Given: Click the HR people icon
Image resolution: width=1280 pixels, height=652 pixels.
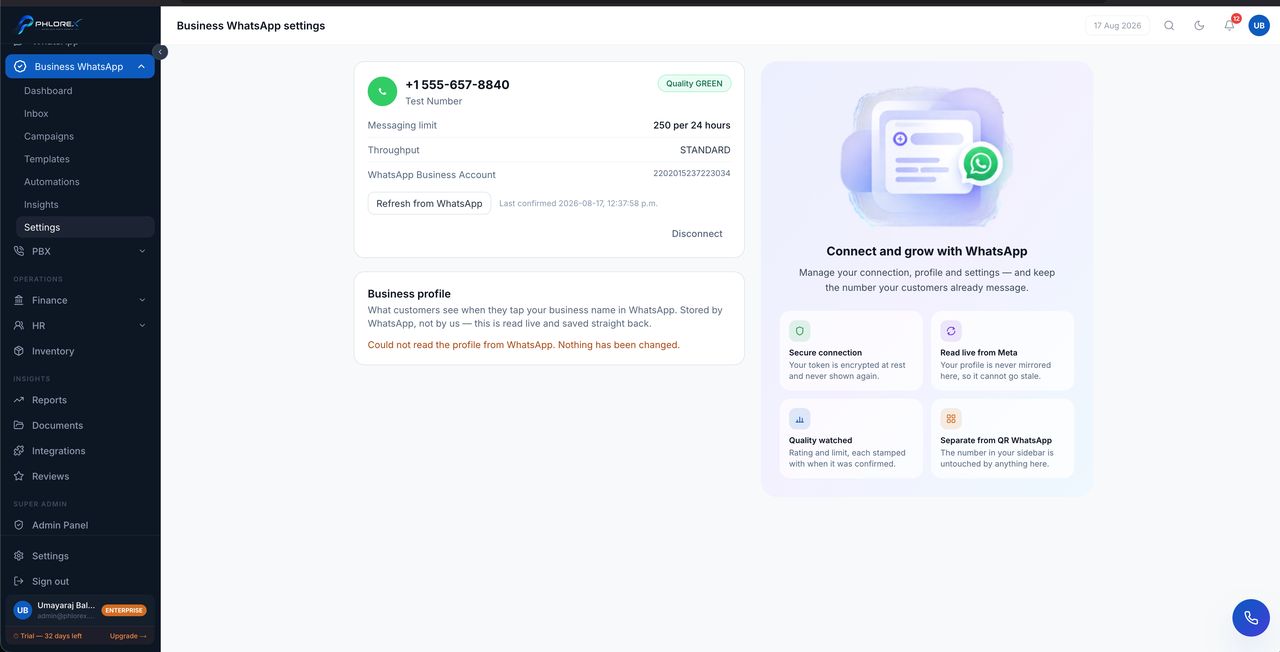Looking at the screenshot, I should (x=19, y=326).
